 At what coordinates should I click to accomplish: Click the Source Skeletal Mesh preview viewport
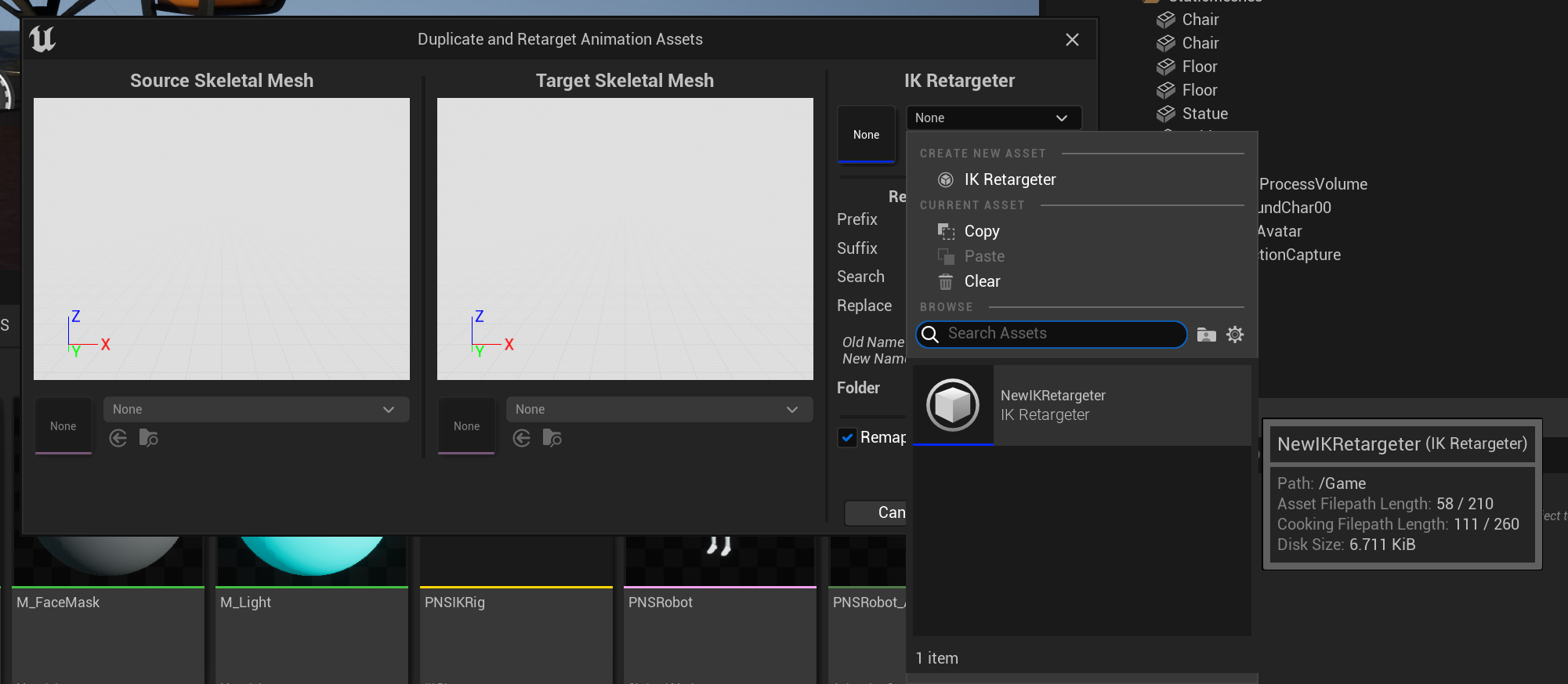point(222,239)
